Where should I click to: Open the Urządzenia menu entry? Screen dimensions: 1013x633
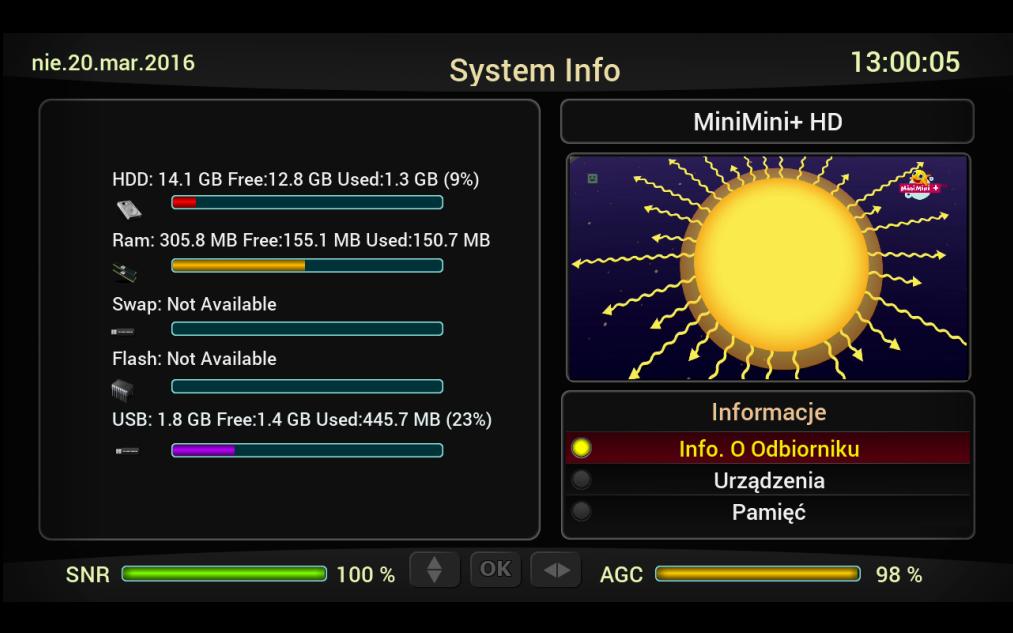[x=768, y=480]
